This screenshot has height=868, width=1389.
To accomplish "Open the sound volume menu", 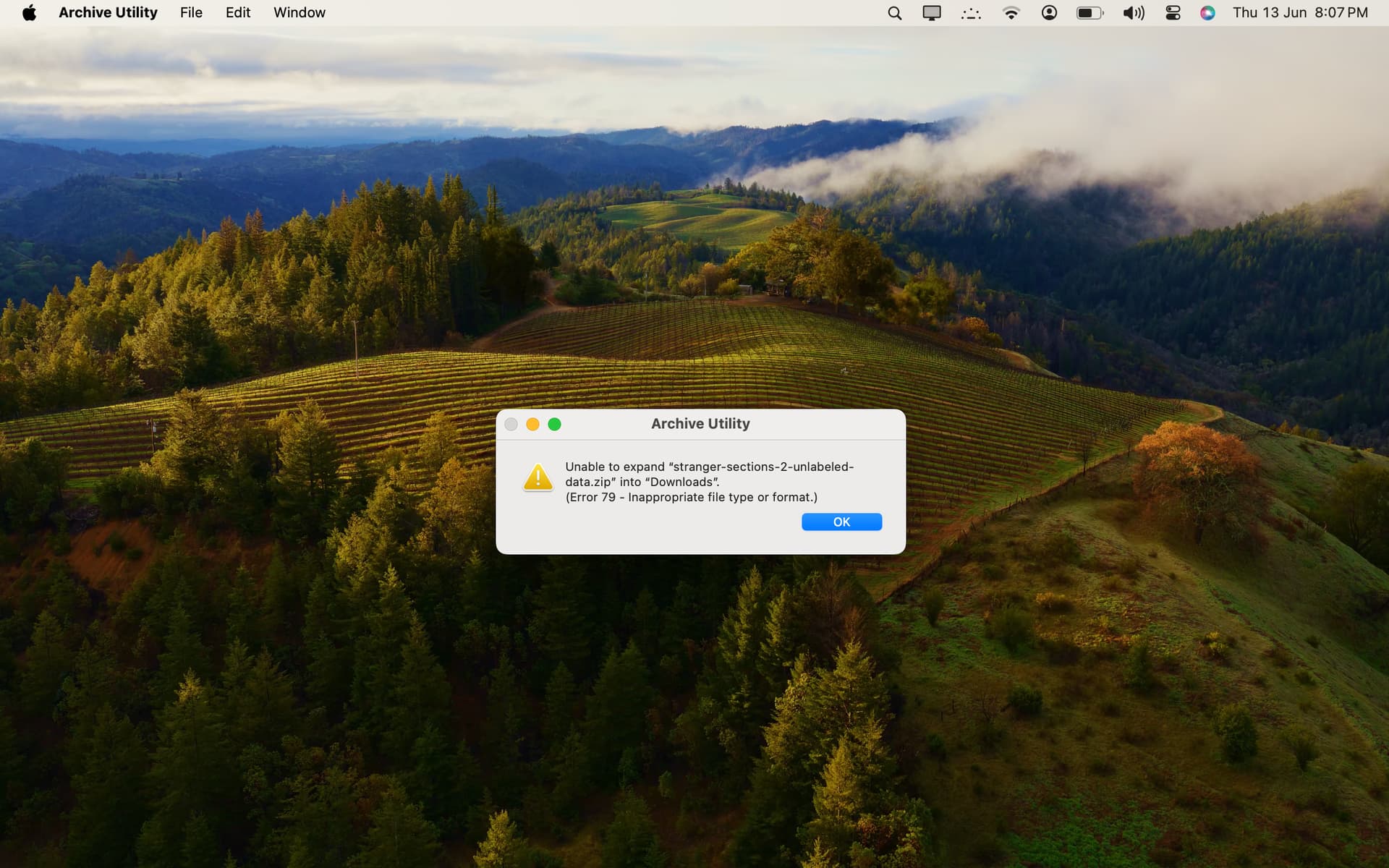I will pyautogui.click(x=1133, y=13).
